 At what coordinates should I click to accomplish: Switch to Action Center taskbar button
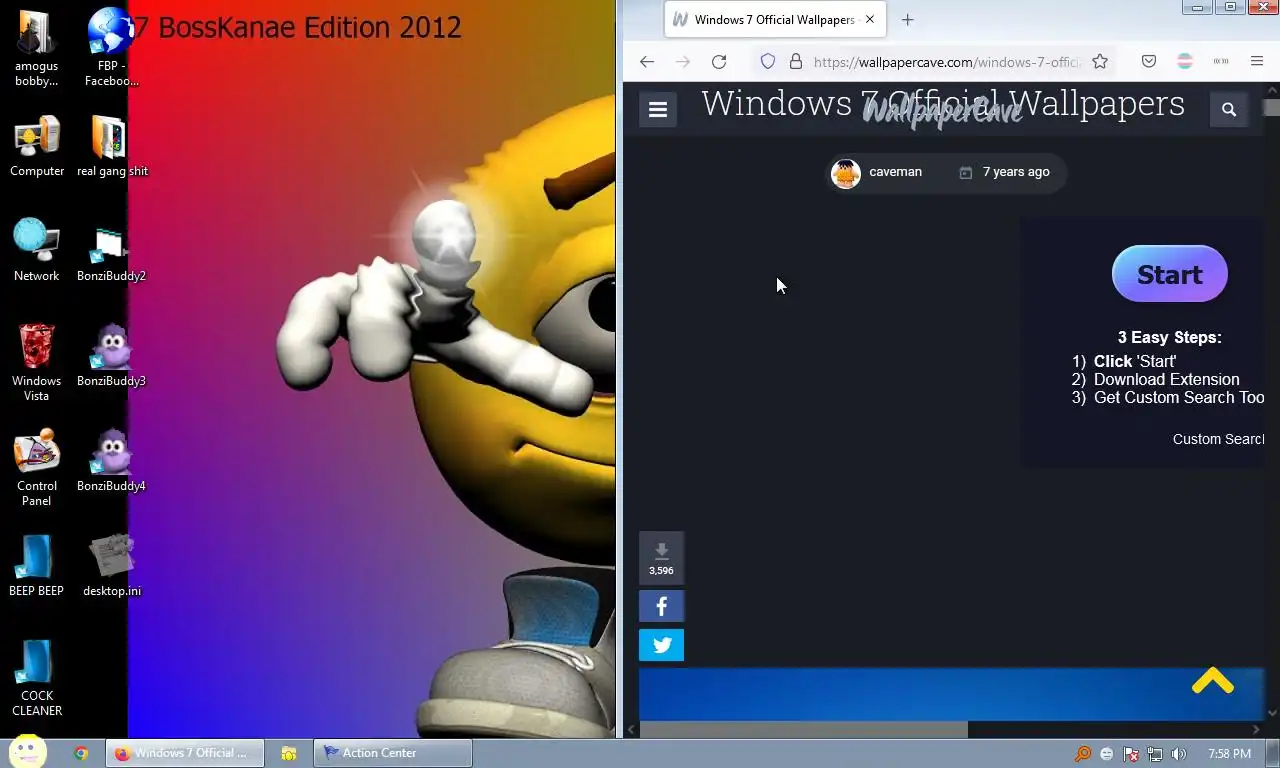tap(393, 753)
